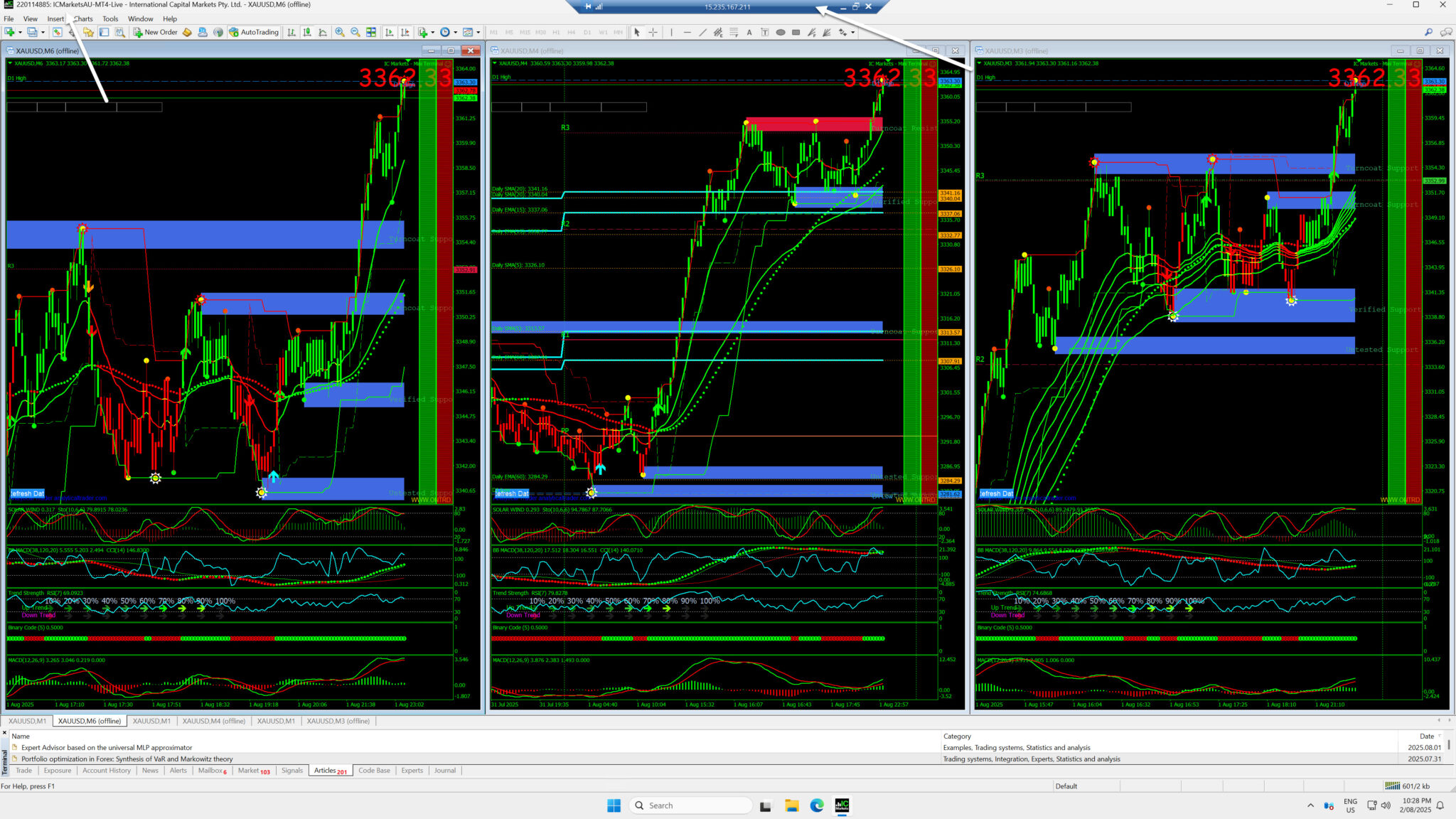Open the periodicity clock dropdown arrow
Viewport: 1456px width, 819px height.
455,32
